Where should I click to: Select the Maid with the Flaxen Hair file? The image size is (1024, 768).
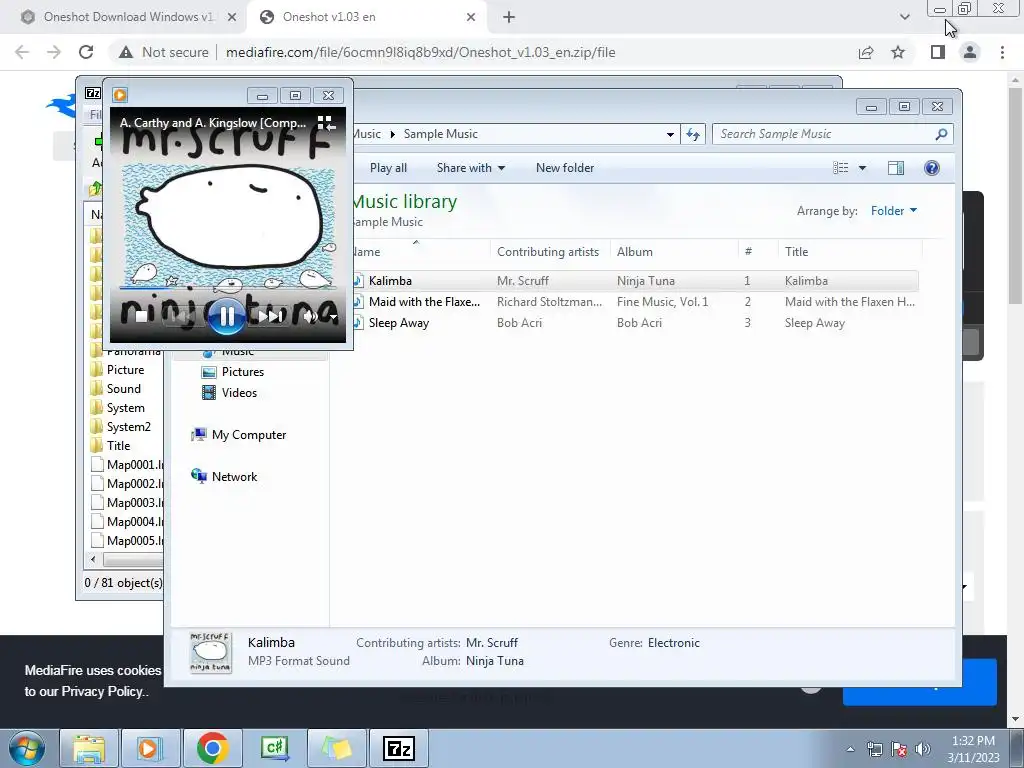tap(635, 302)
